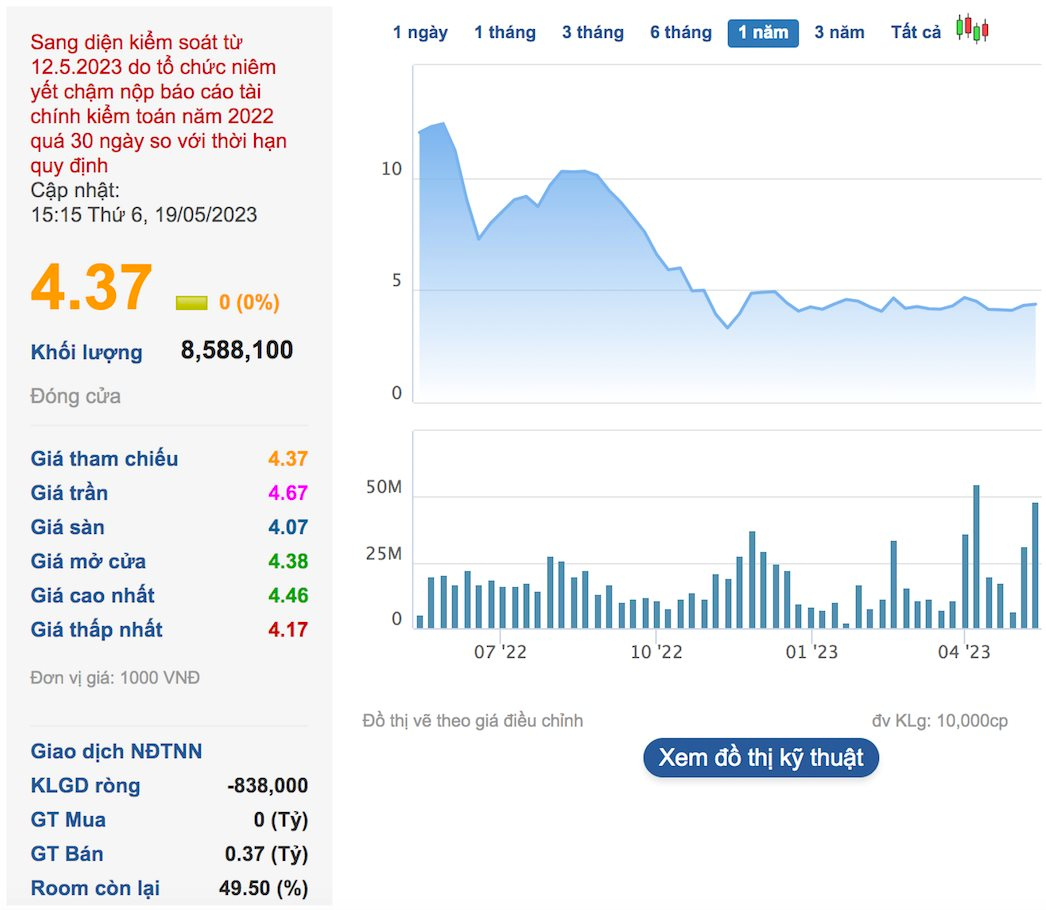1046x910 pixels.
Task: Choose the "3 năm" chart range
Action: 839,33
